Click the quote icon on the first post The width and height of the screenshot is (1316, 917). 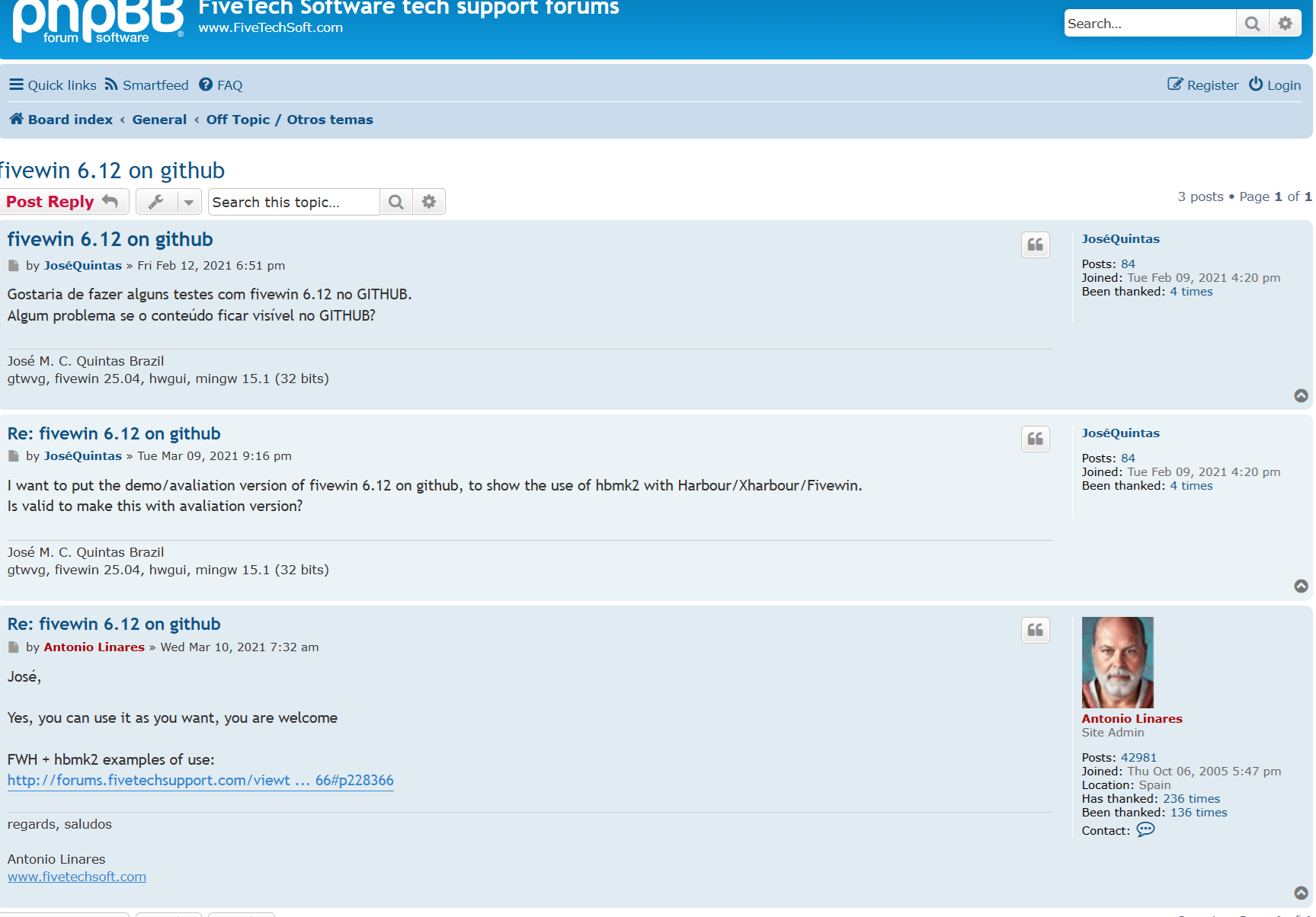pos(1035,245)
